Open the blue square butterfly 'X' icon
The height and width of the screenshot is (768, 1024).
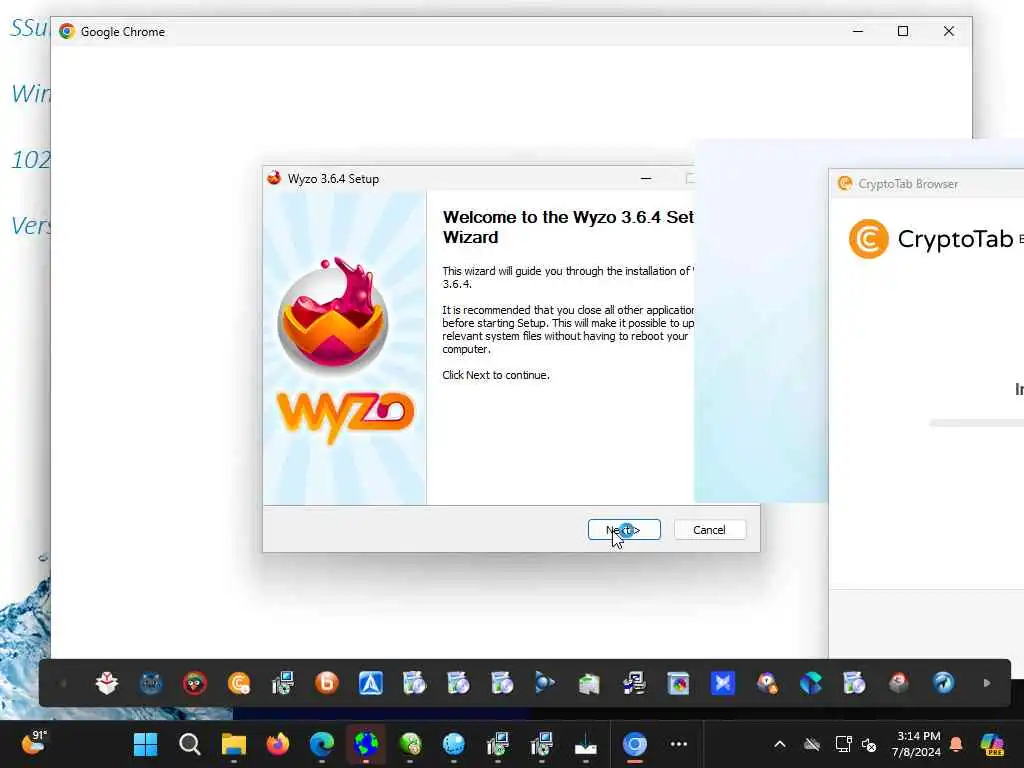click(x=723, y=683)
